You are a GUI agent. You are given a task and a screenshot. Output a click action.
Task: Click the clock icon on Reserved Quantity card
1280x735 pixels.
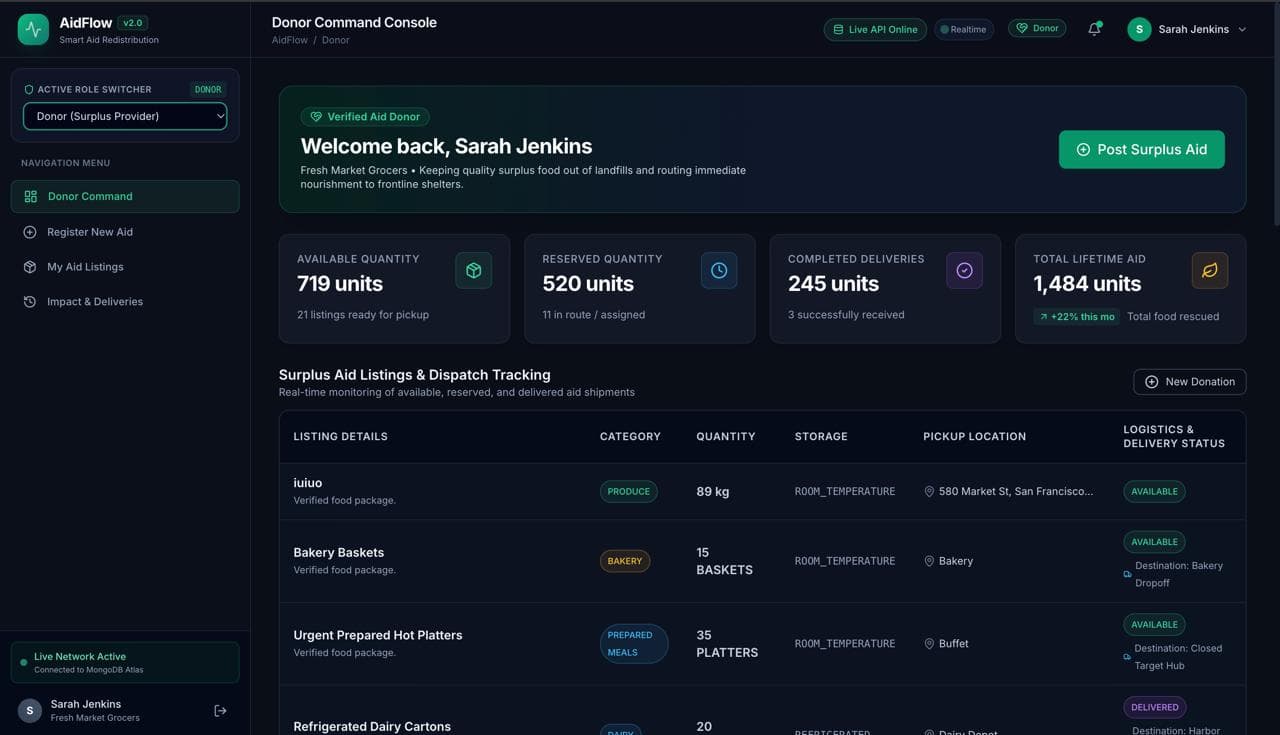[x=719, y=270]
